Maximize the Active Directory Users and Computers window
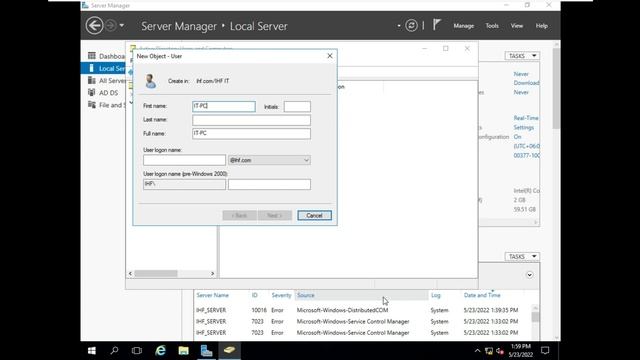 pyautogui.click(x=446, y=49)
